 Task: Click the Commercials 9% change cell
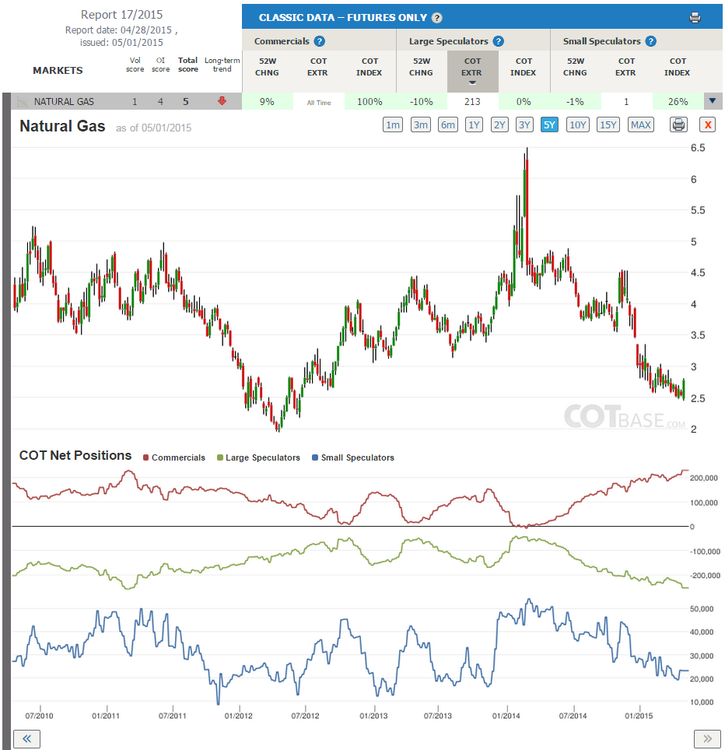[267, 101]
